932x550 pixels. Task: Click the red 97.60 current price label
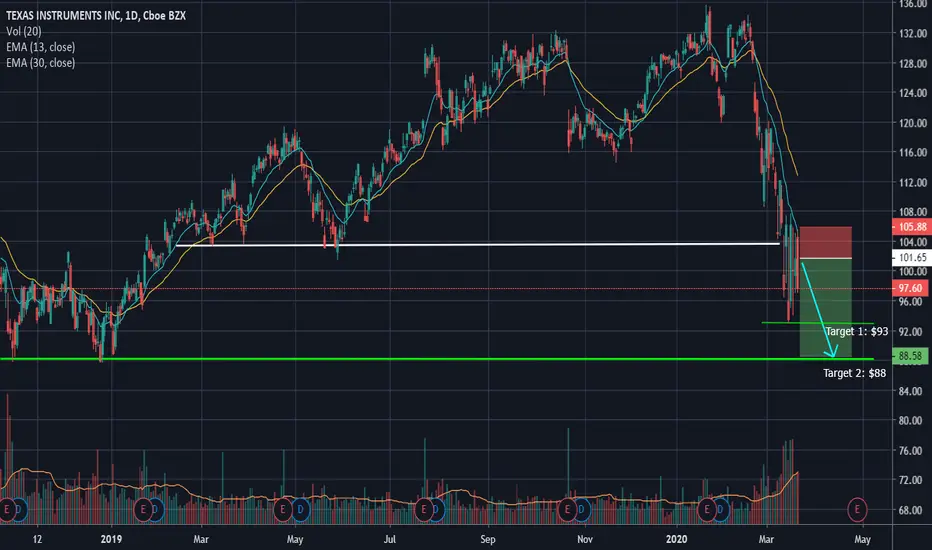pyautogui.click(x=912, y=288)
